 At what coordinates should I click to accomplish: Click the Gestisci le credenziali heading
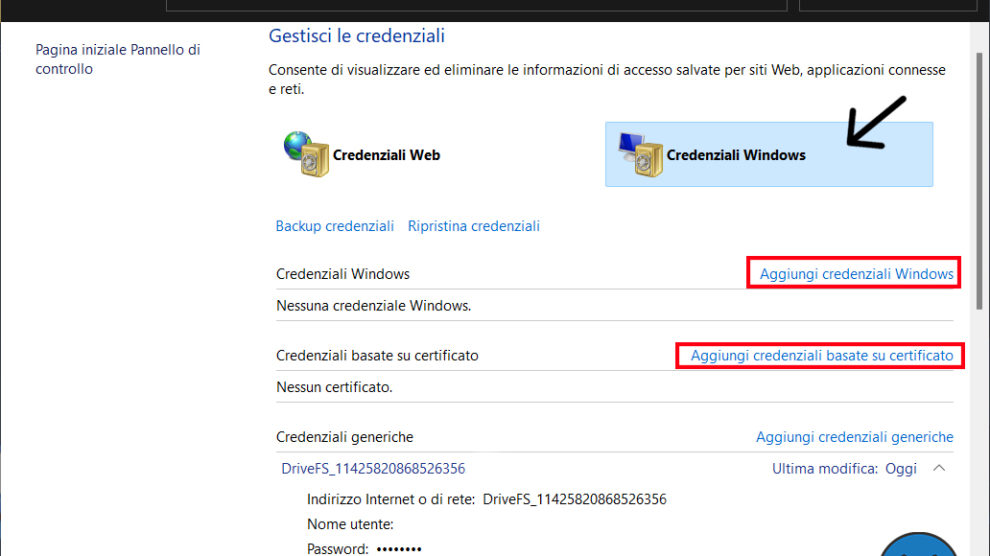tap(357, 36)
